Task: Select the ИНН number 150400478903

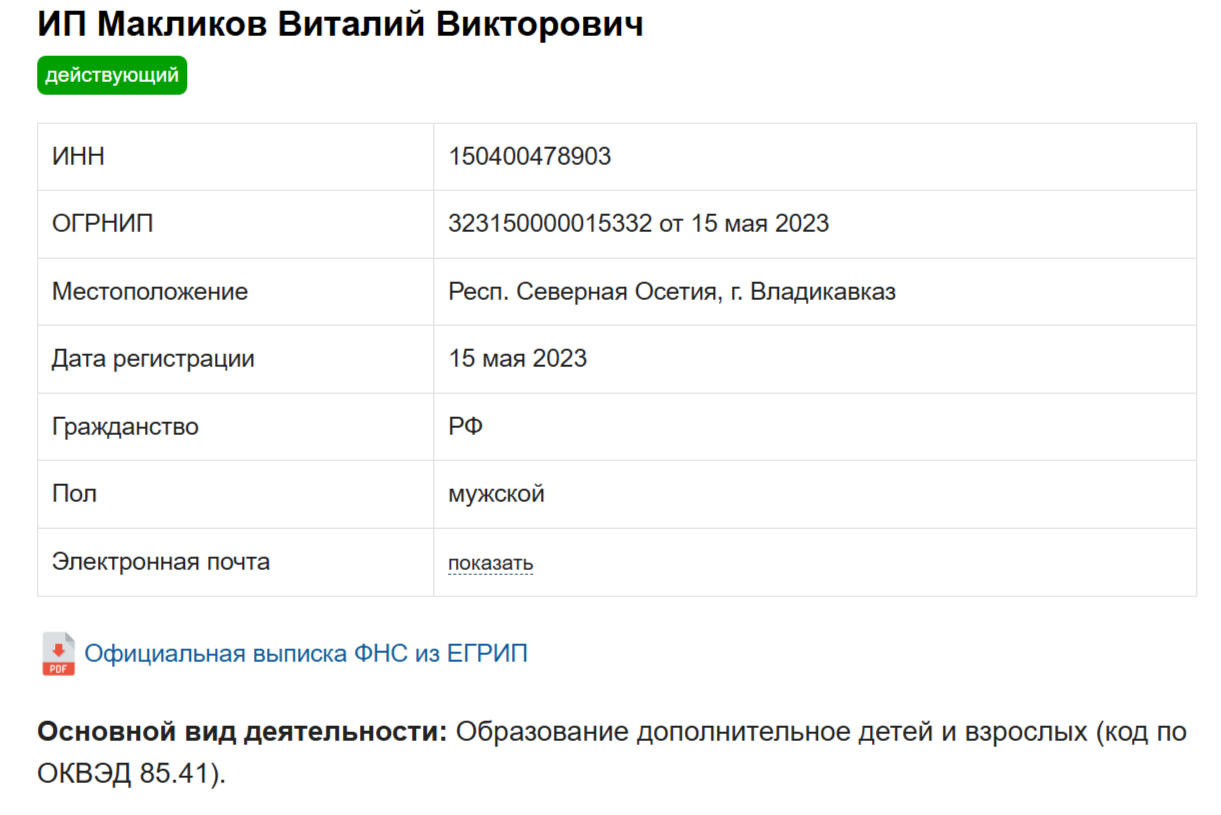Action: click(529, 157)
